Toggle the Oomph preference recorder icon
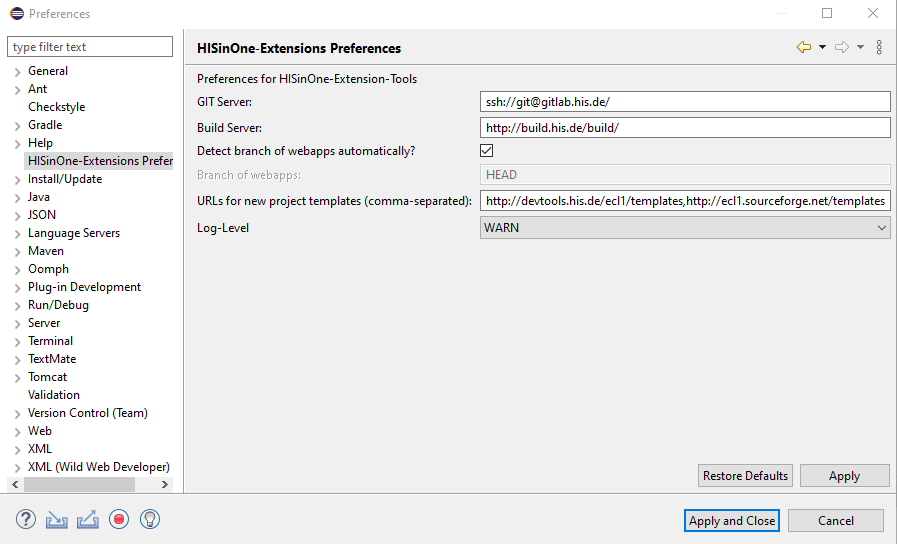This screenshot has height=544, width=897. click(x=119, y=519)
